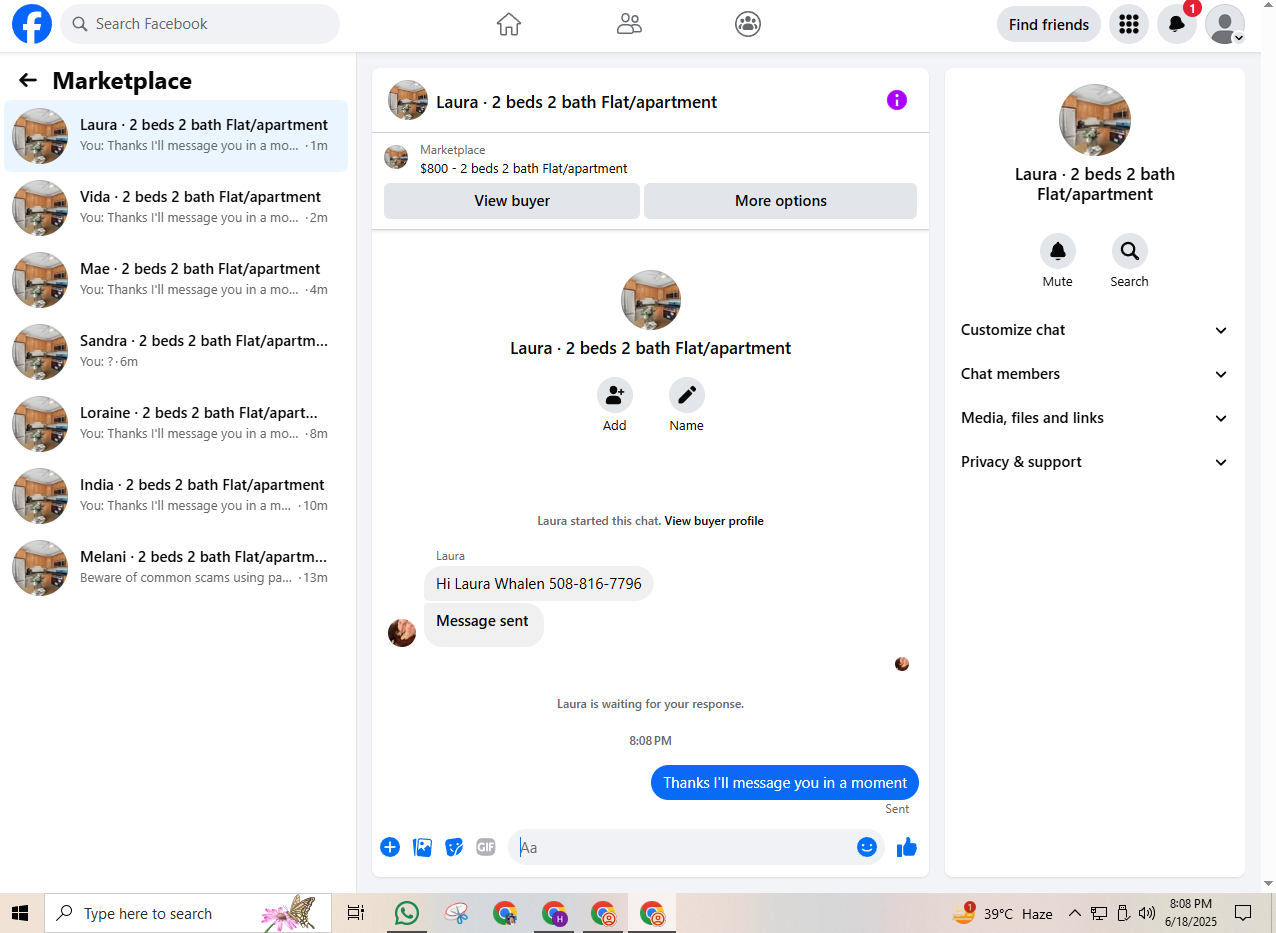Open the Vida conversation in the list
1276x933 pixels.
point(176,208)
